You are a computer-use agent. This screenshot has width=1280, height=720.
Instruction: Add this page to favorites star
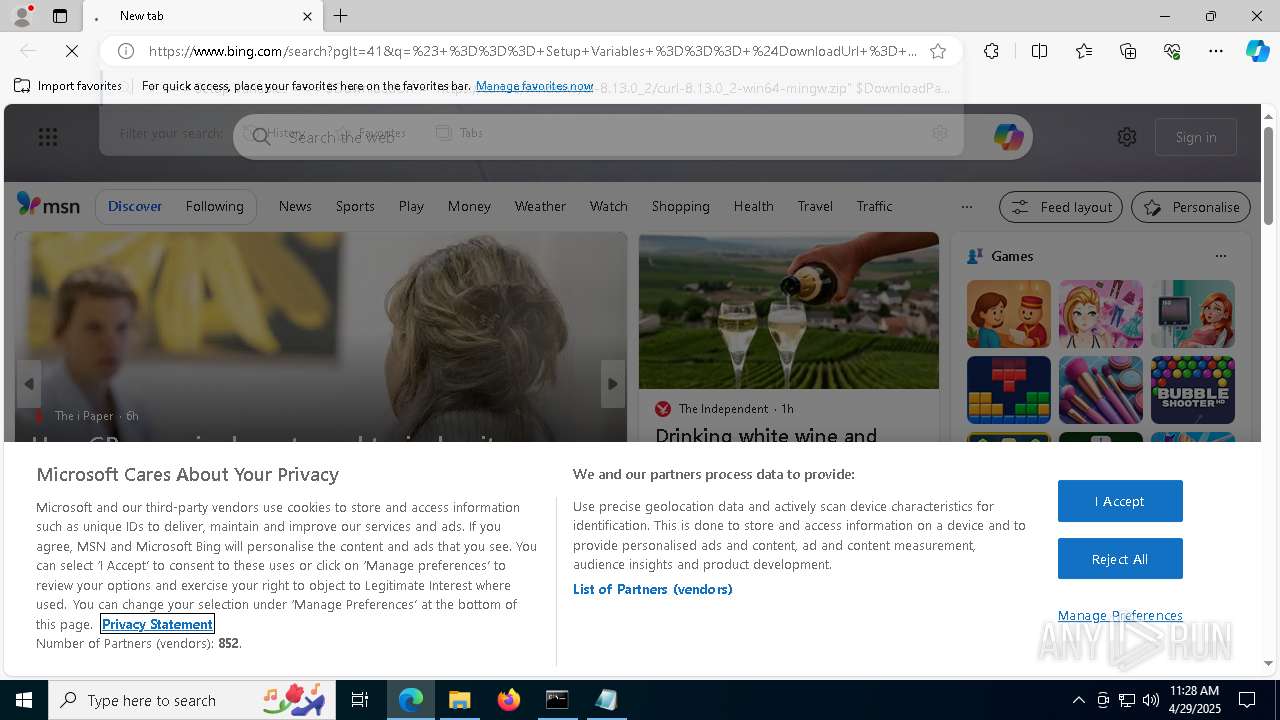click(938, 51)
